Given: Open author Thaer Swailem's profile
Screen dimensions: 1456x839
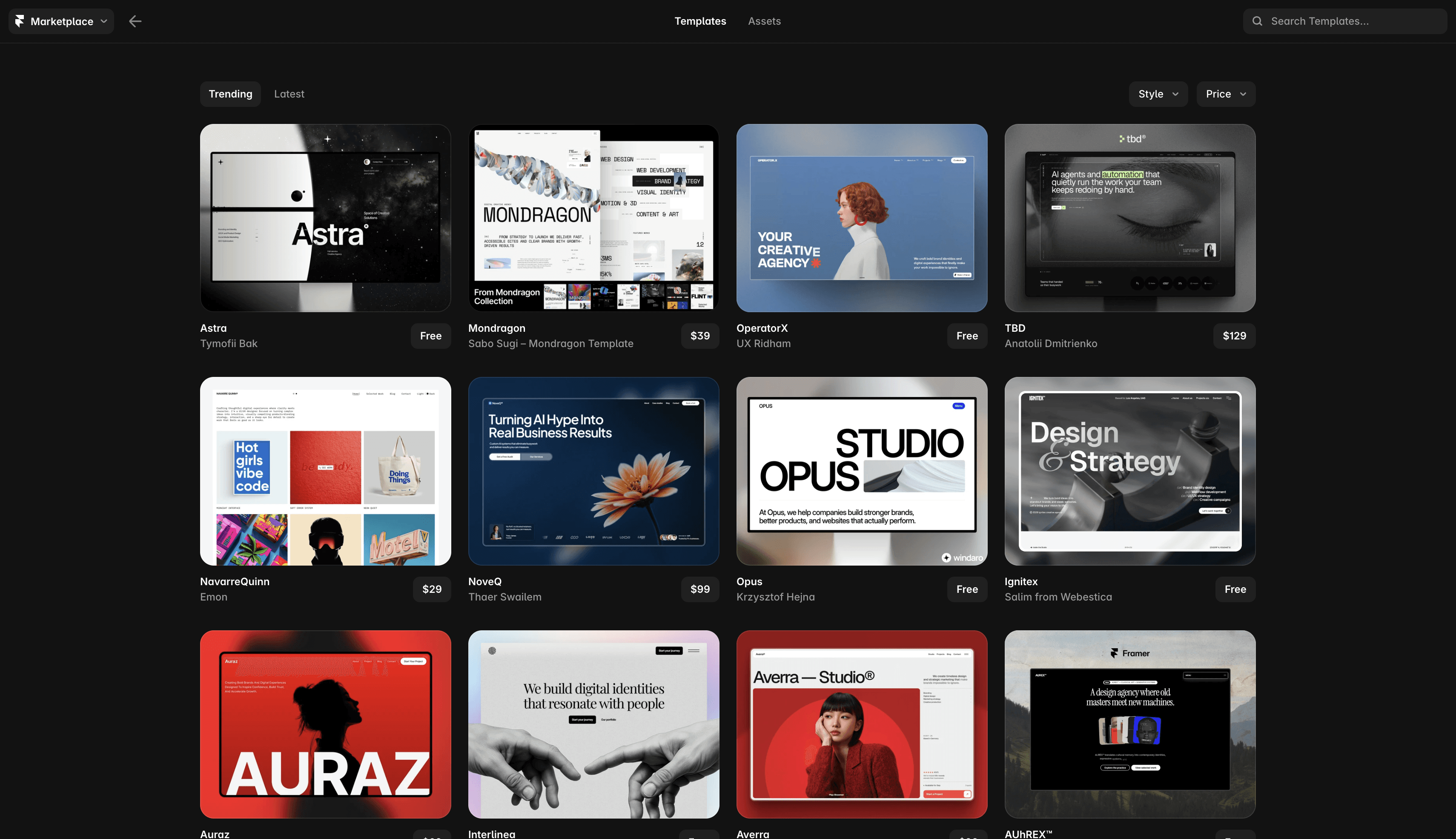Looking at the screenshot, I should pyautogui.click(x=504, y=597).
